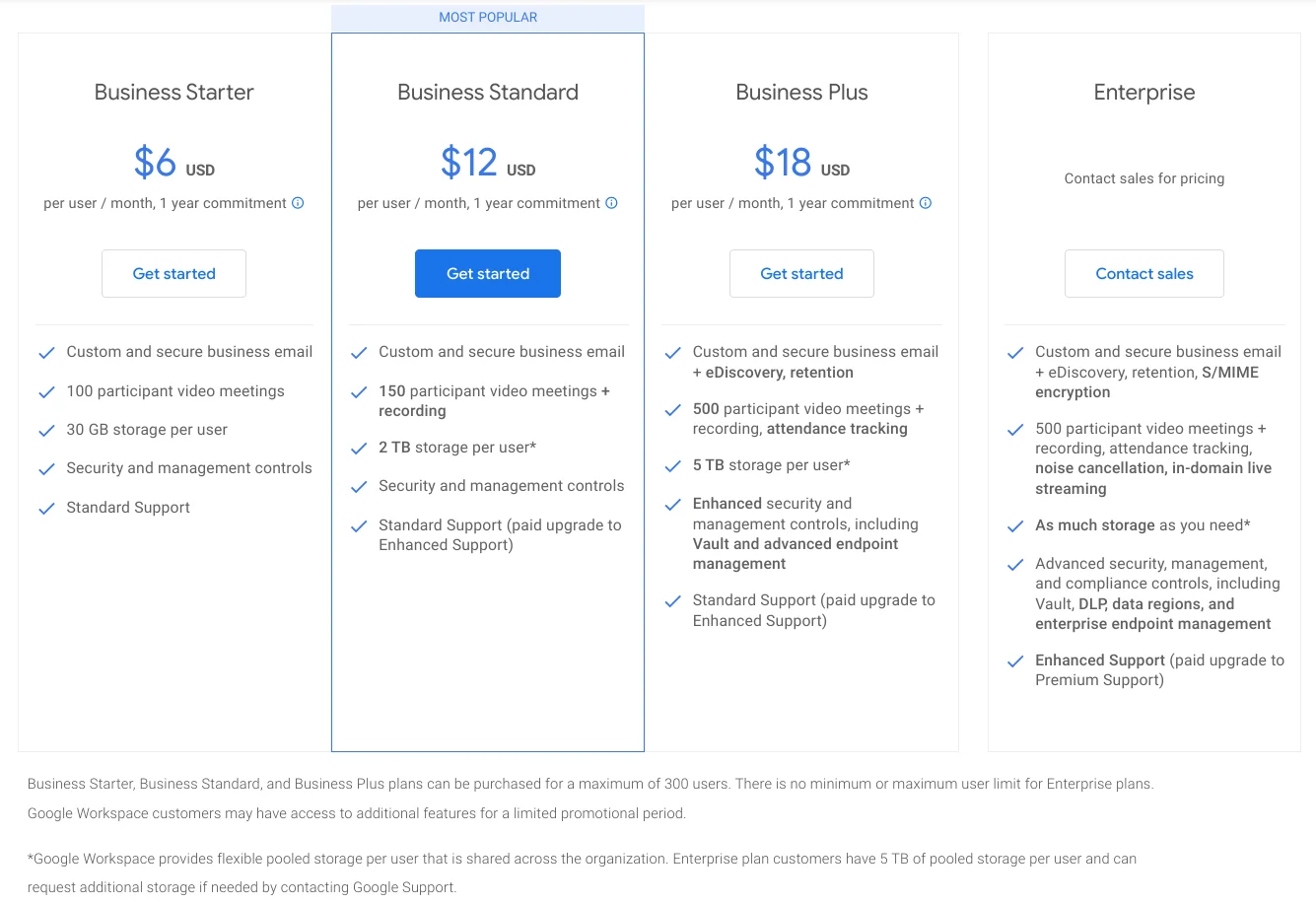Click checkmark beside Enhanced Support in Enterprise
This screenshot has width=1316, height=903.
(1015, 661)
